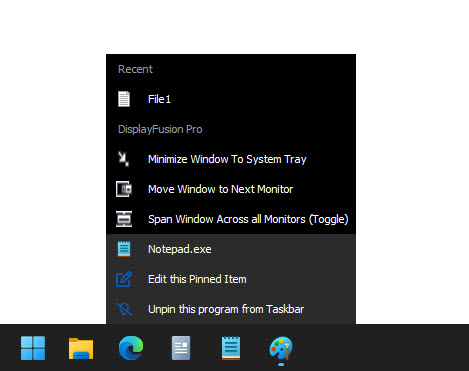Click the Notepad taskbar icon
469x371 pixels.
231,348
